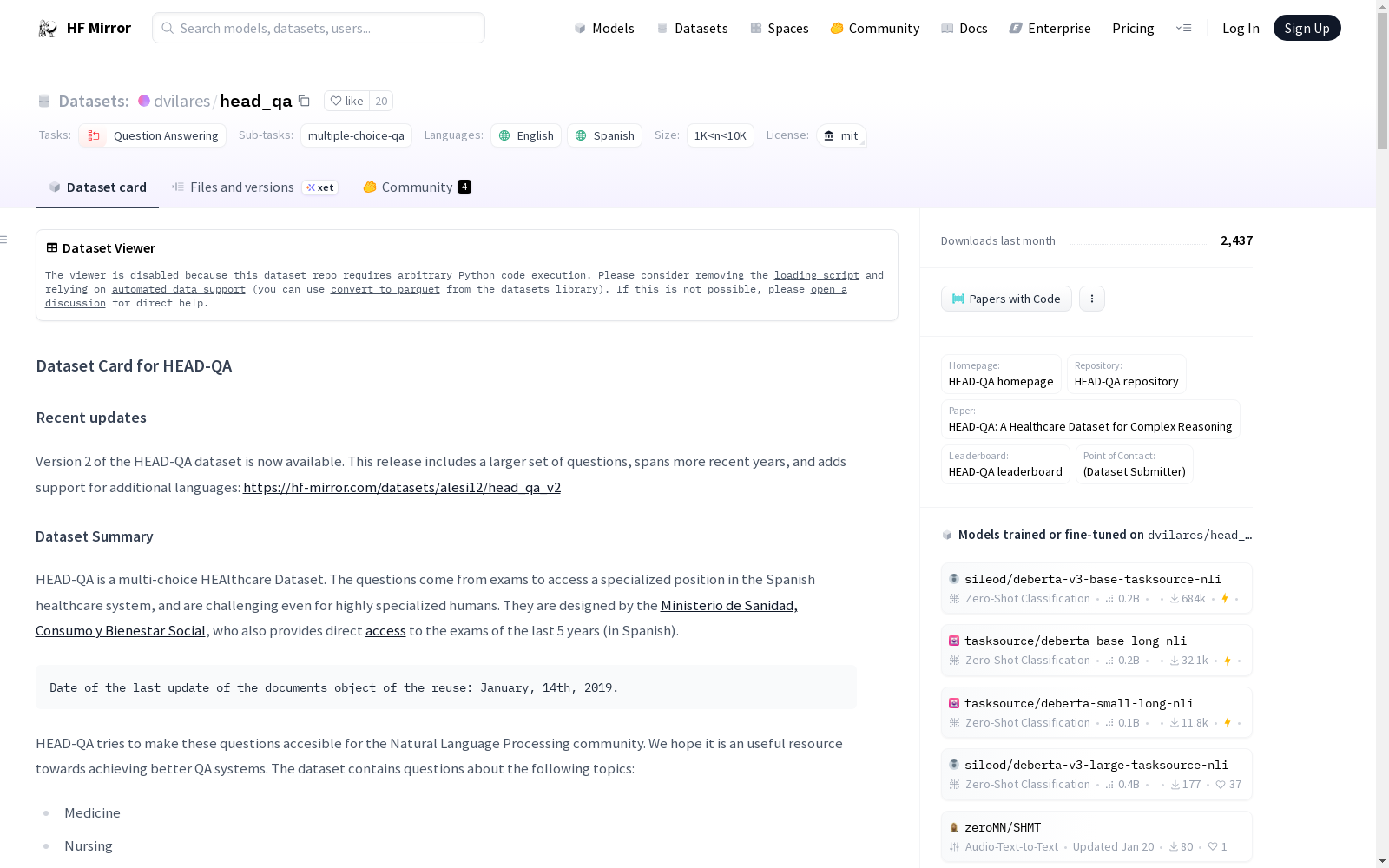Open the Community tab

(x=416, y=187)
